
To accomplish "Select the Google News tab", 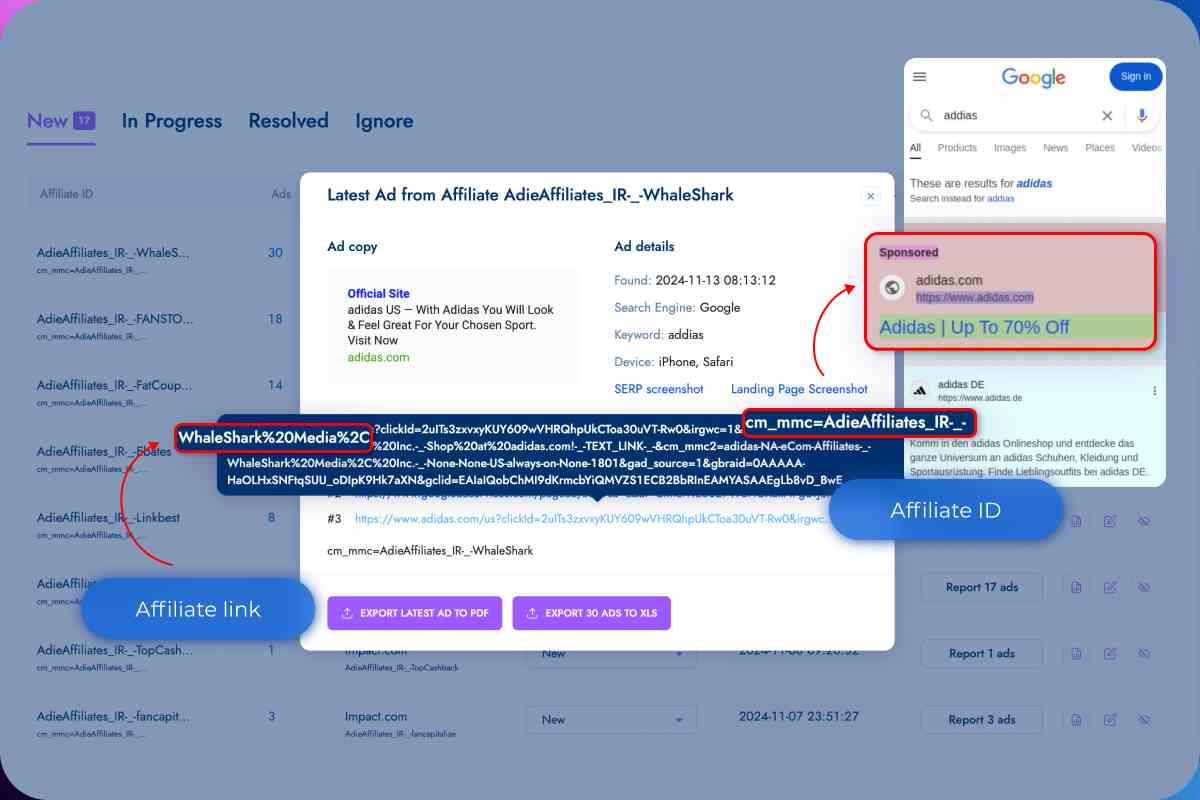I will coord(1056,148).
